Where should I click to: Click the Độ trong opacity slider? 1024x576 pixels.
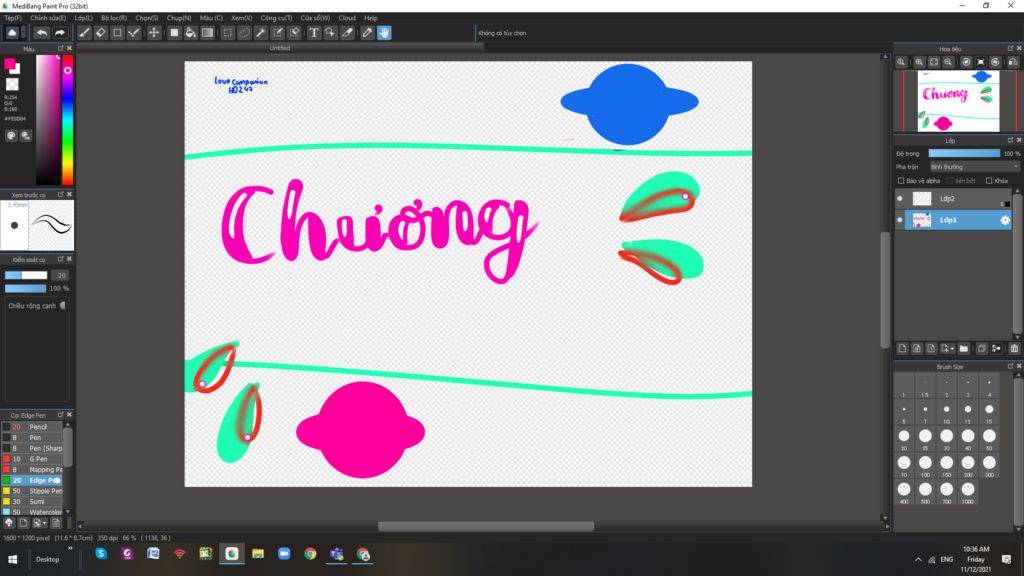(x=964, y=153)
